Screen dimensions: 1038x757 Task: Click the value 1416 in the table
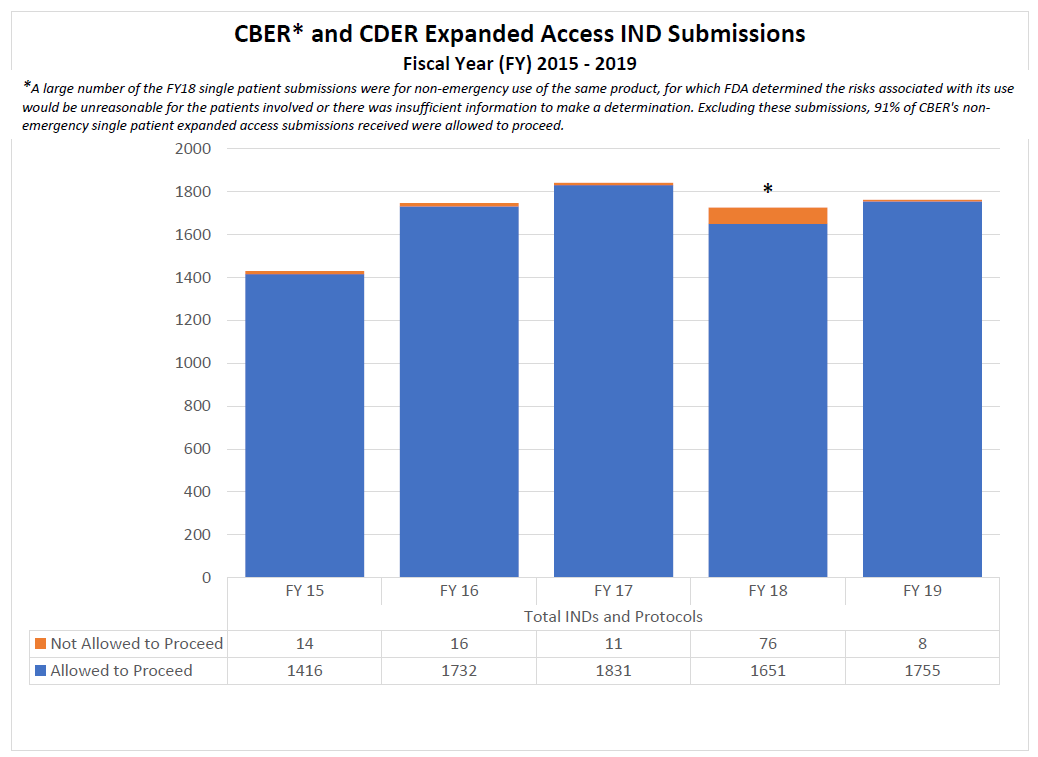305,671
